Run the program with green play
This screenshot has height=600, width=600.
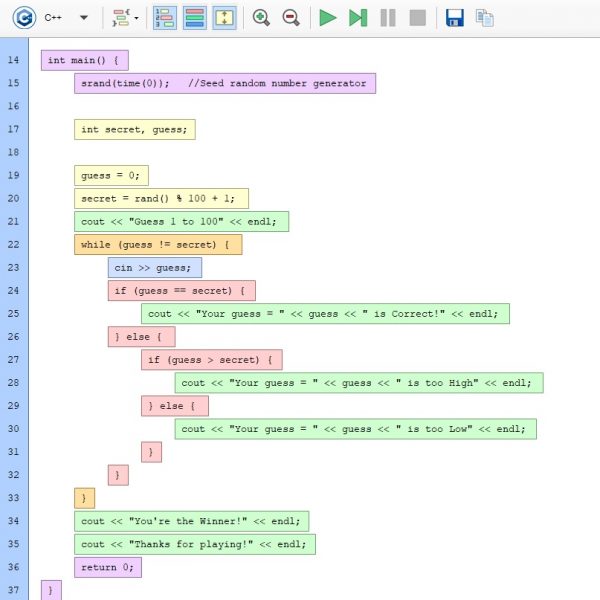[x=327, y=18]
